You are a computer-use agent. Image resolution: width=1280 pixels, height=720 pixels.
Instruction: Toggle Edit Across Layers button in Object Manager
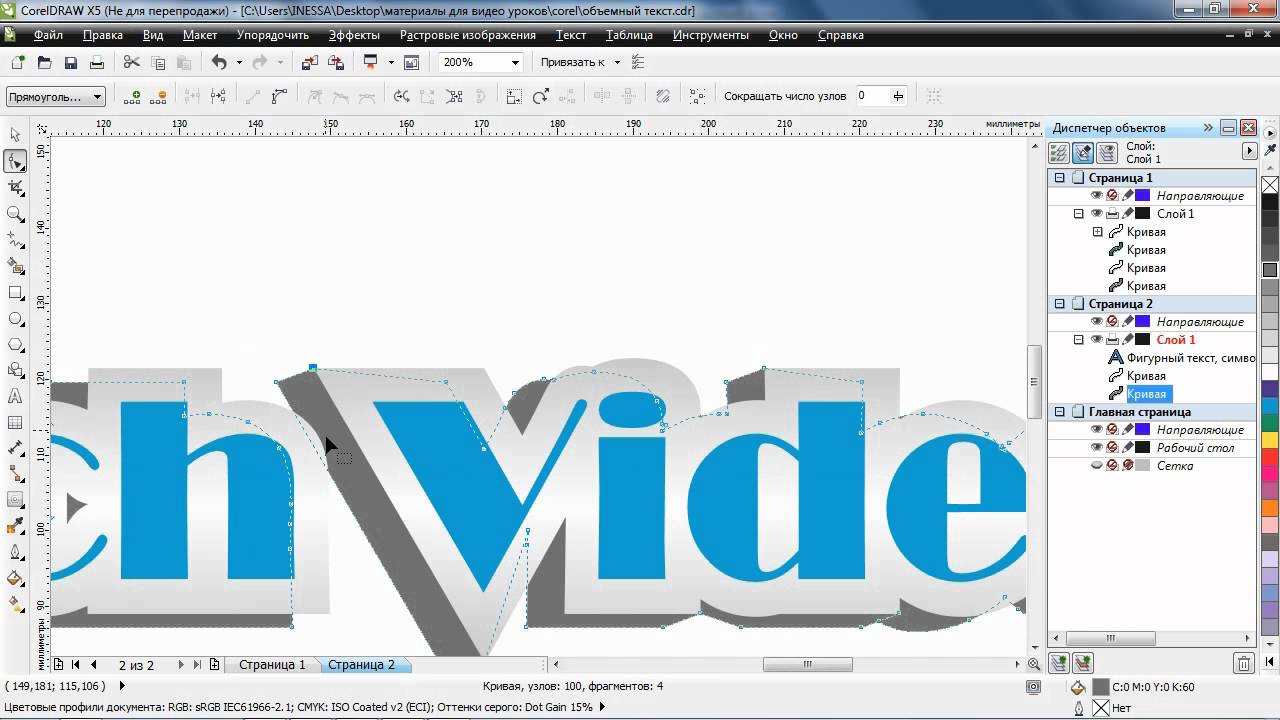point(1082,153)
